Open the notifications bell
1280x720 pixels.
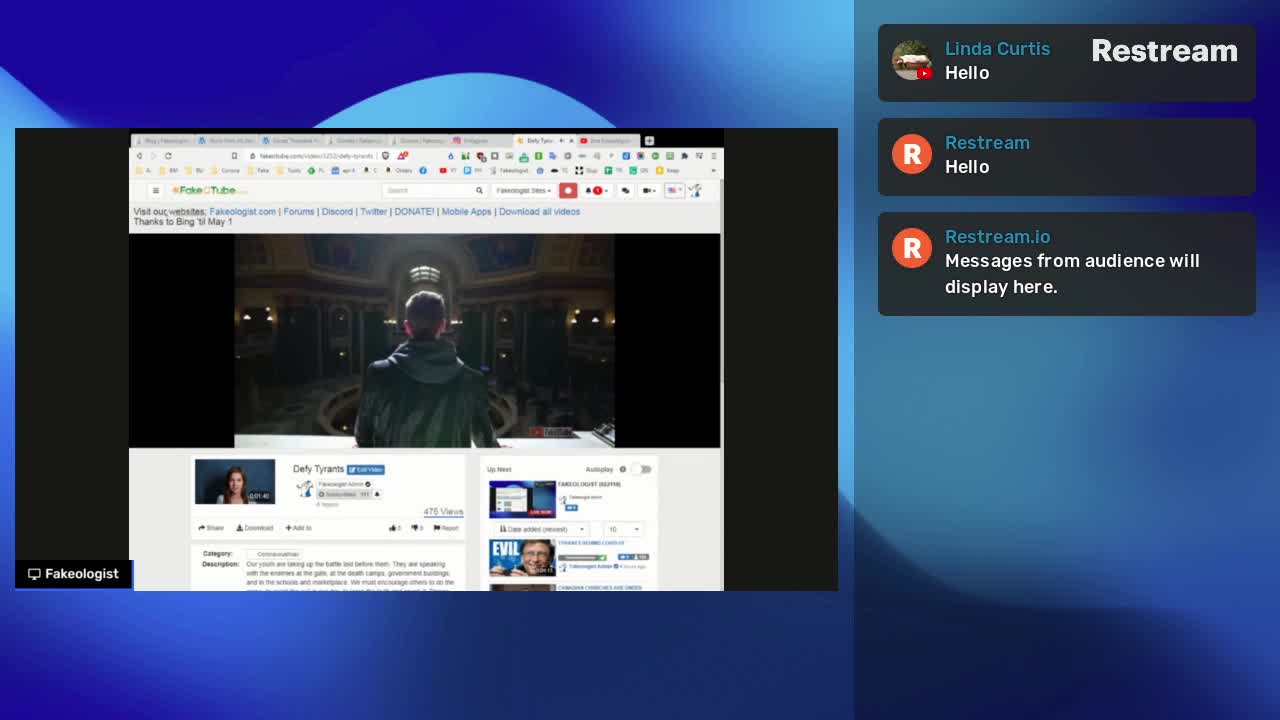click(597, 190)
